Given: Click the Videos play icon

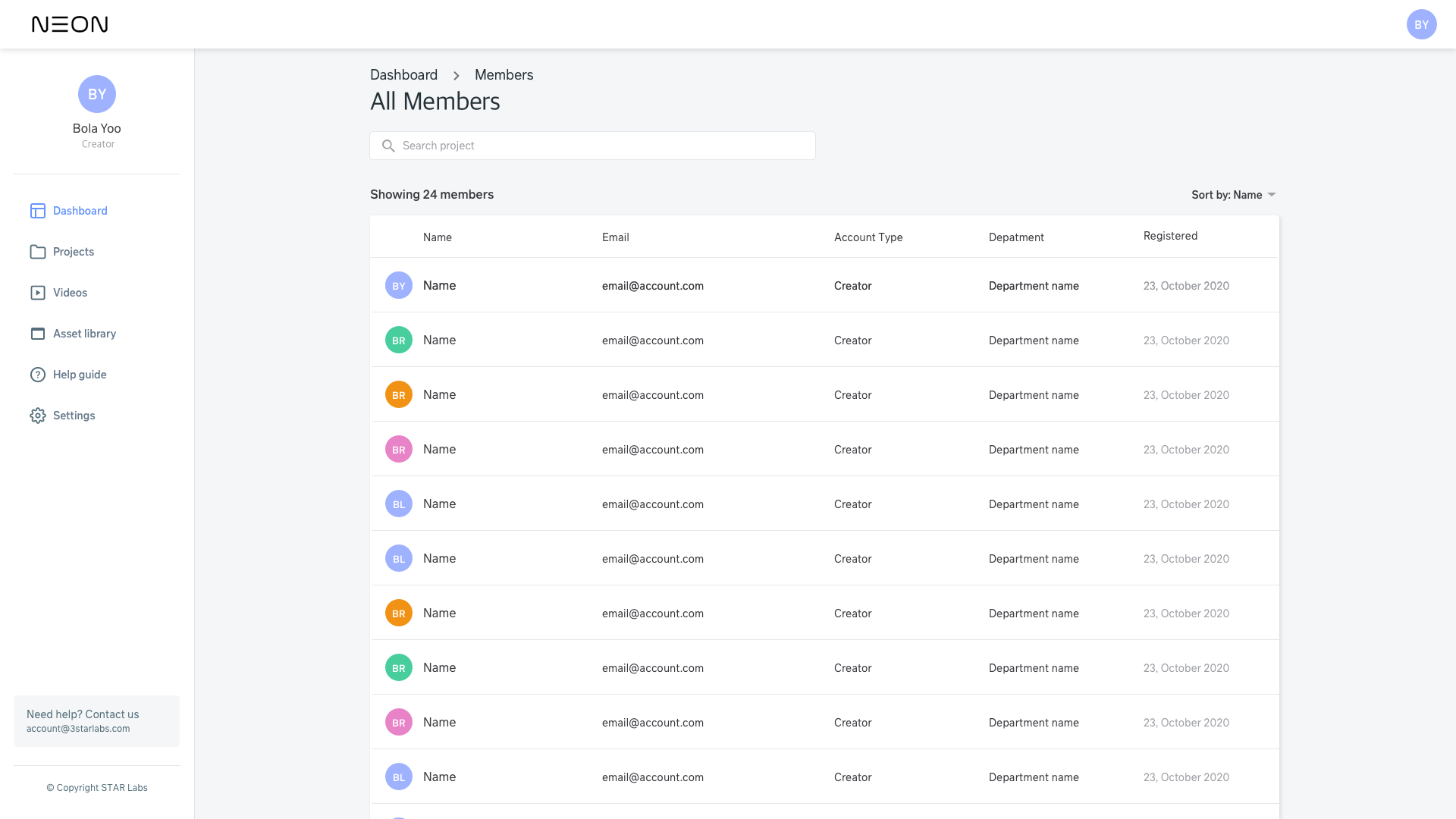Looking at the screenshot, I should 38,293.
